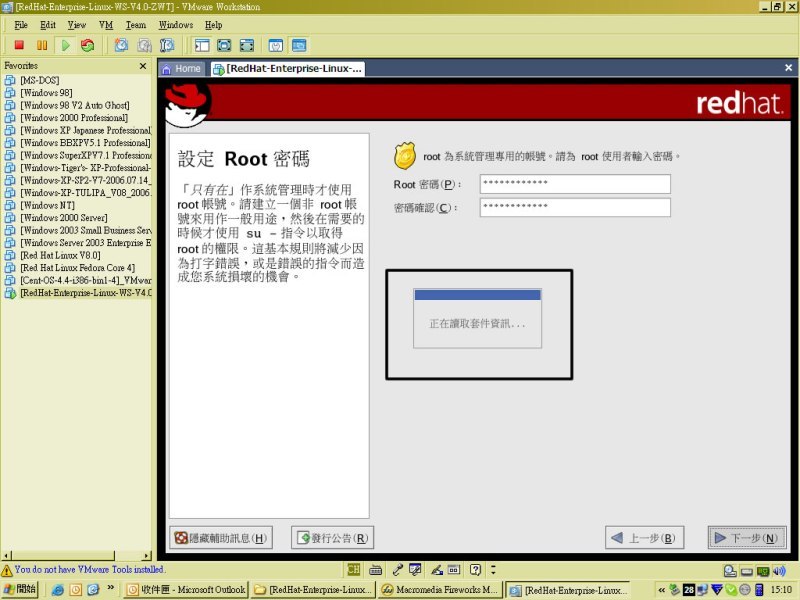Image resolution: width=800 pixels, height=600 pixels.
Task: Close the Favorites panel
Action: coord(143,66)
